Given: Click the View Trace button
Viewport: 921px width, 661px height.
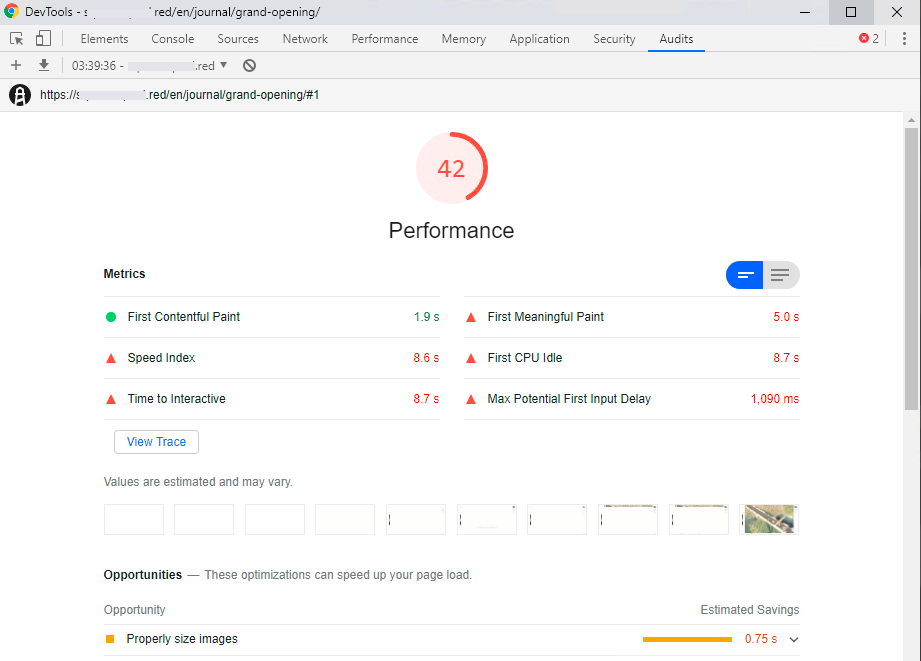Looking at the screenshot, I should point(156,442).
